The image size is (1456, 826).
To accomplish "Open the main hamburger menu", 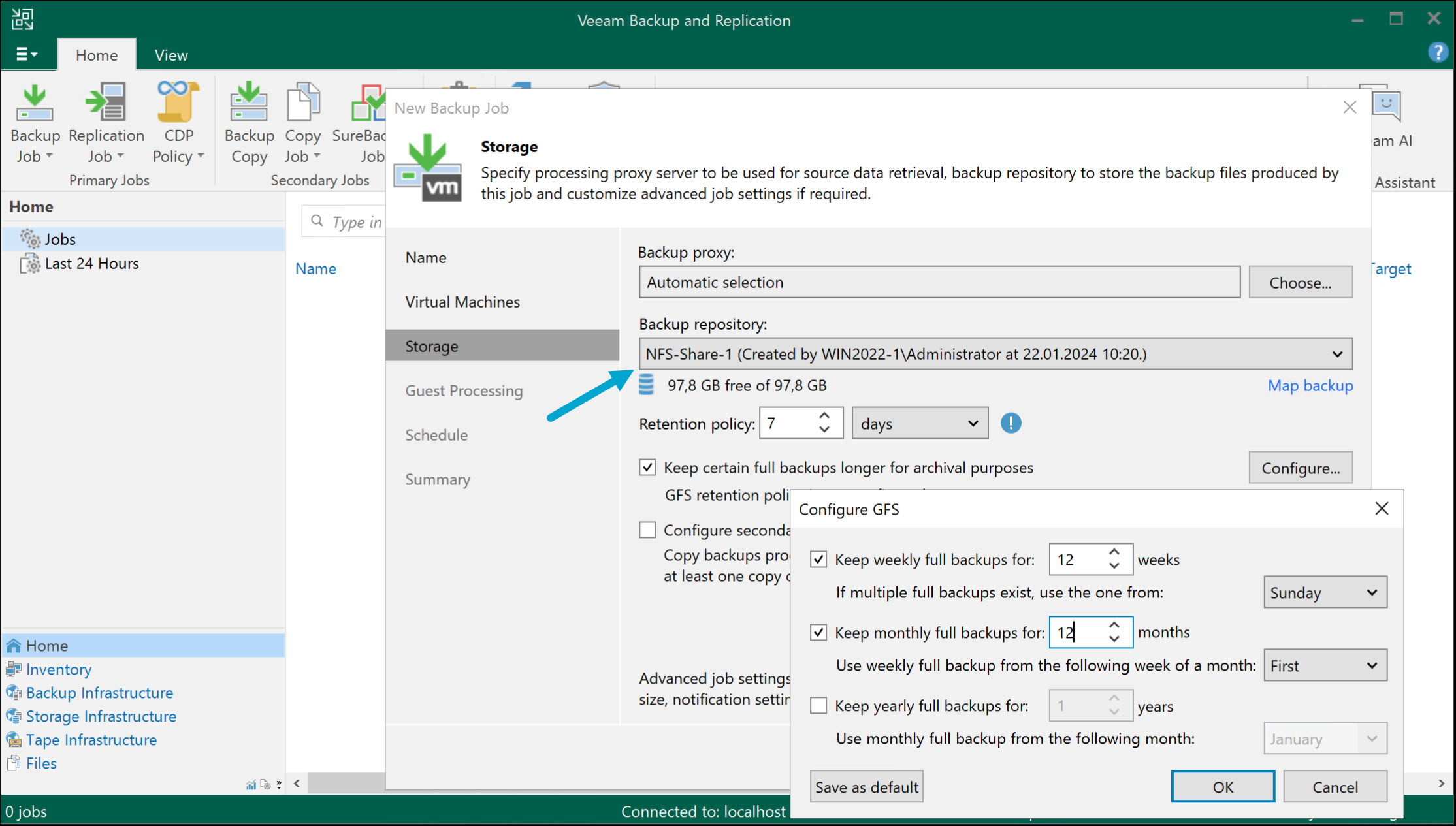I will click(25, 53).
